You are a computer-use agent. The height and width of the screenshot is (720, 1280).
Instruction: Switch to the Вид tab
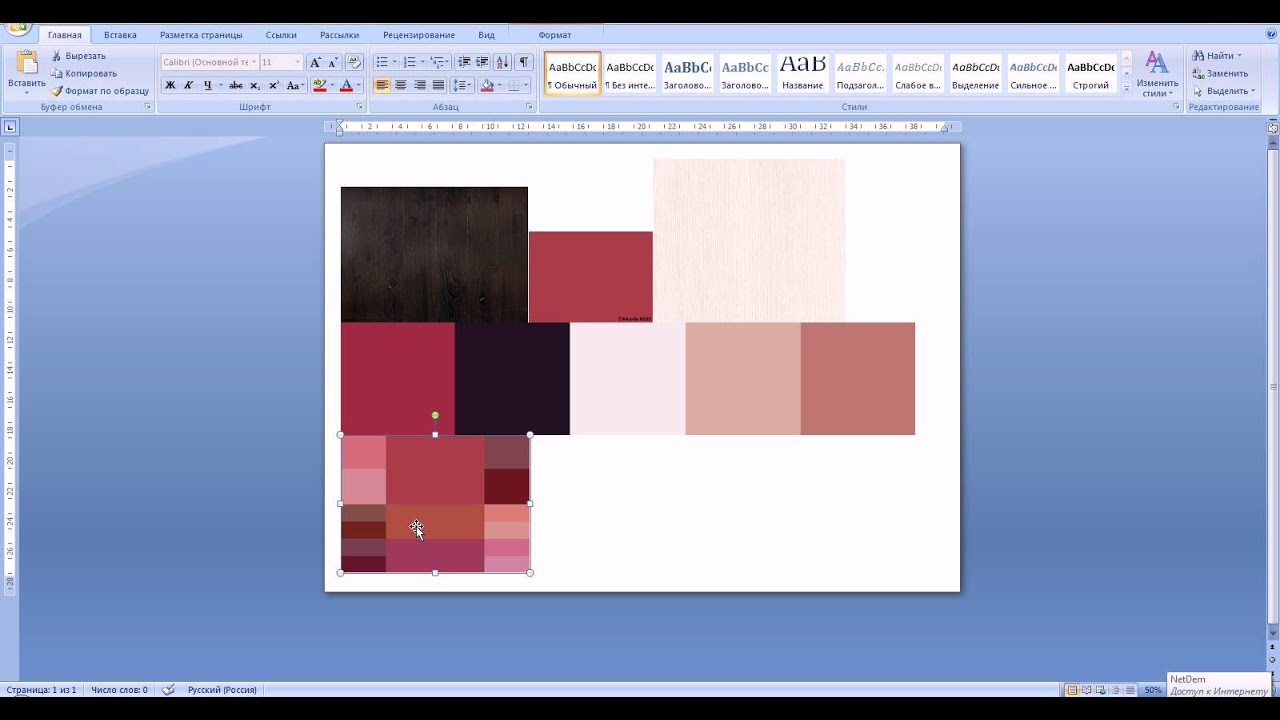click(486, 35)
